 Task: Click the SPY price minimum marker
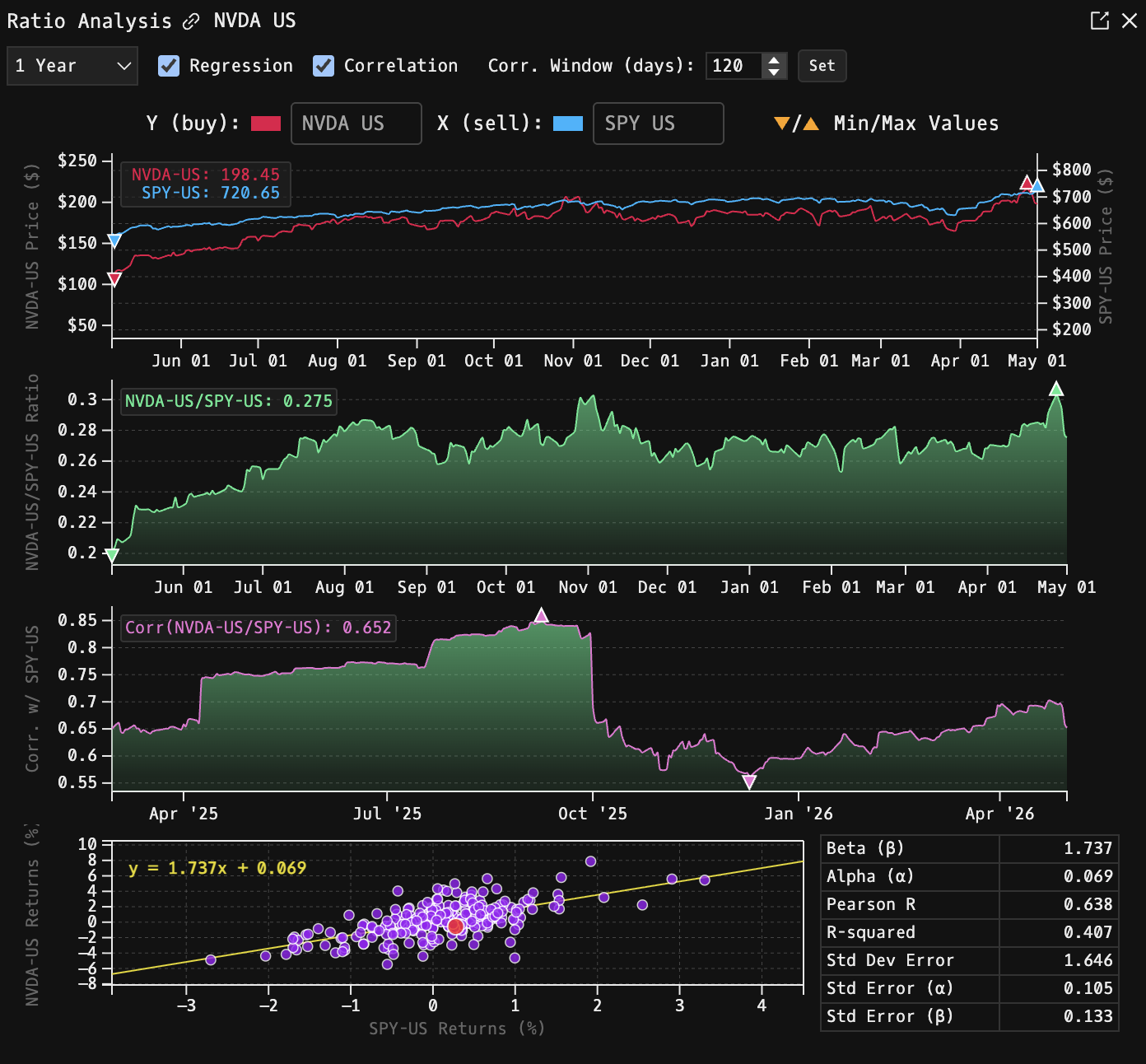tap(114, 240)
